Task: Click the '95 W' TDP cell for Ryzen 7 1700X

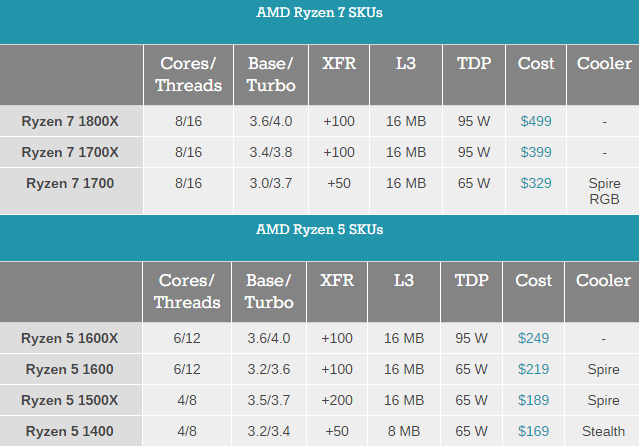Action: (474, 152)
